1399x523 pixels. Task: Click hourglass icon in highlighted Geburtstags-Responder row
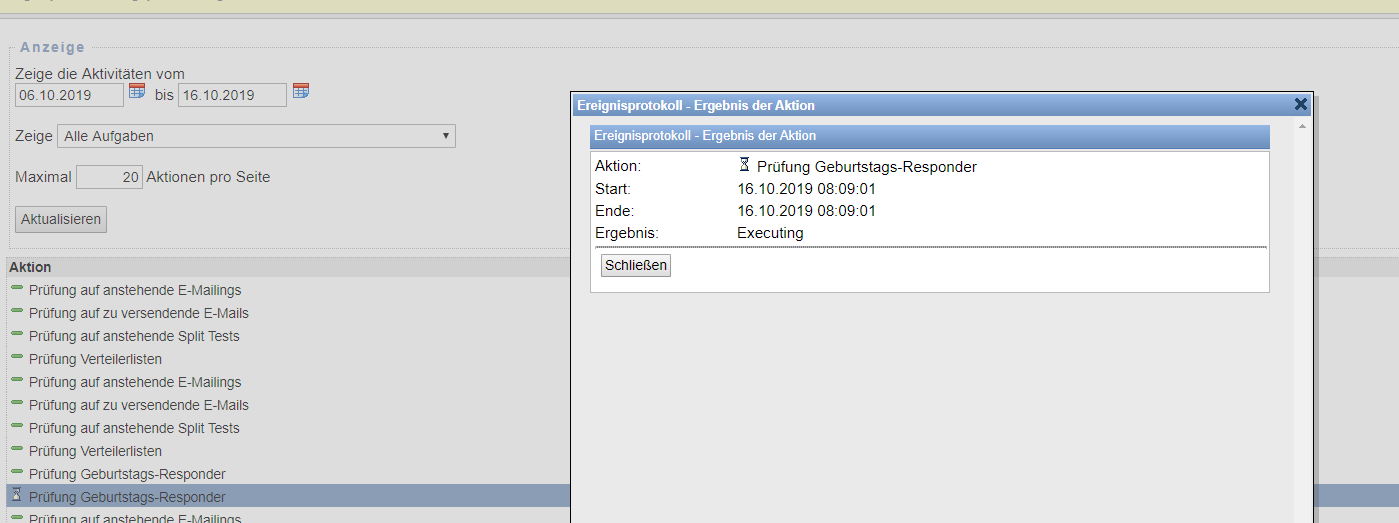pos(16,496)
